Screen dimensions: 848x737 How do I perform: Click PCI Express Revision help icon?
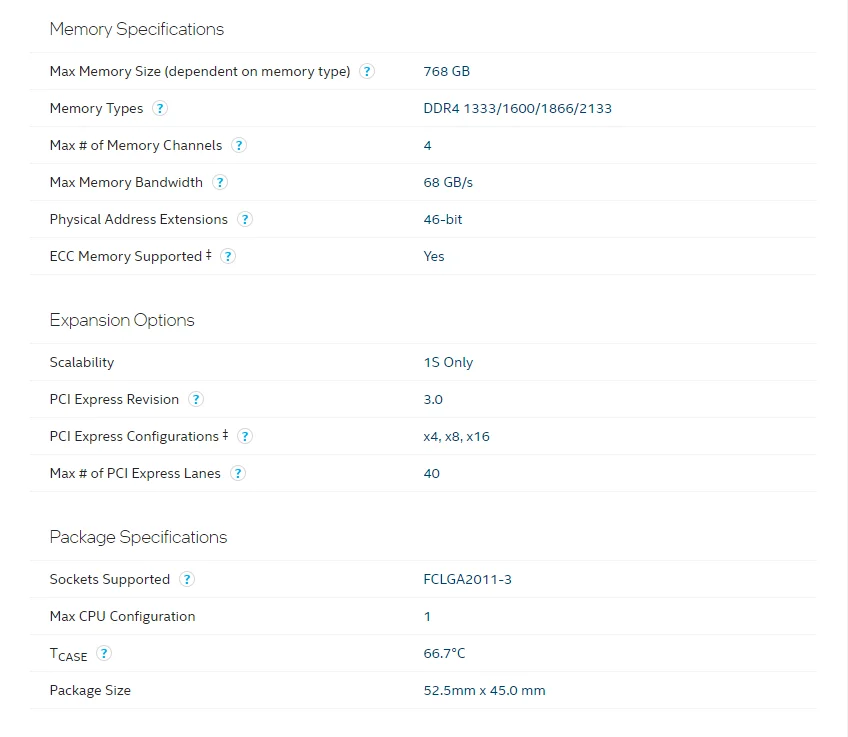(x=195, y=400)
